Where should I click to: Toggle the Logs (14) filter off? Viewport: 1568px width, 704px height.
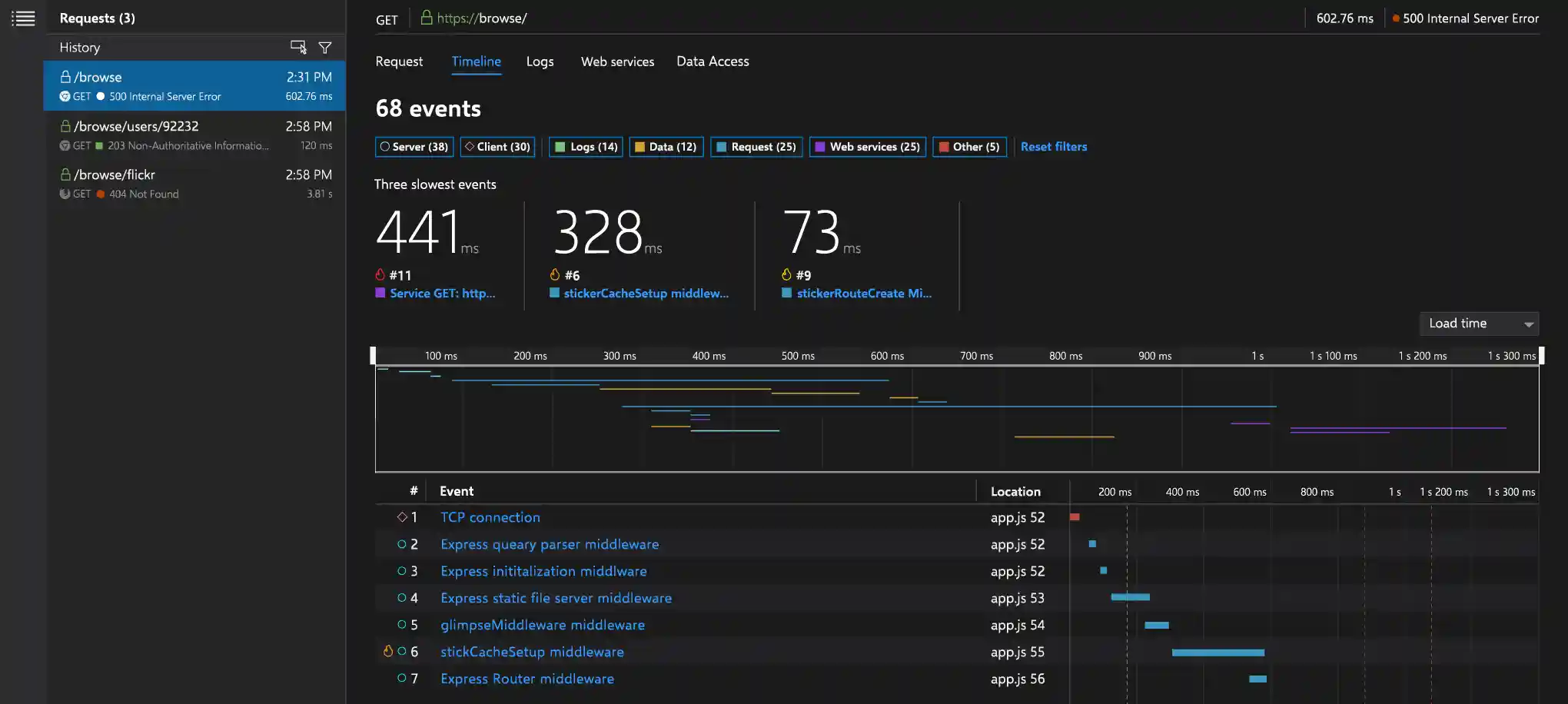585,146
